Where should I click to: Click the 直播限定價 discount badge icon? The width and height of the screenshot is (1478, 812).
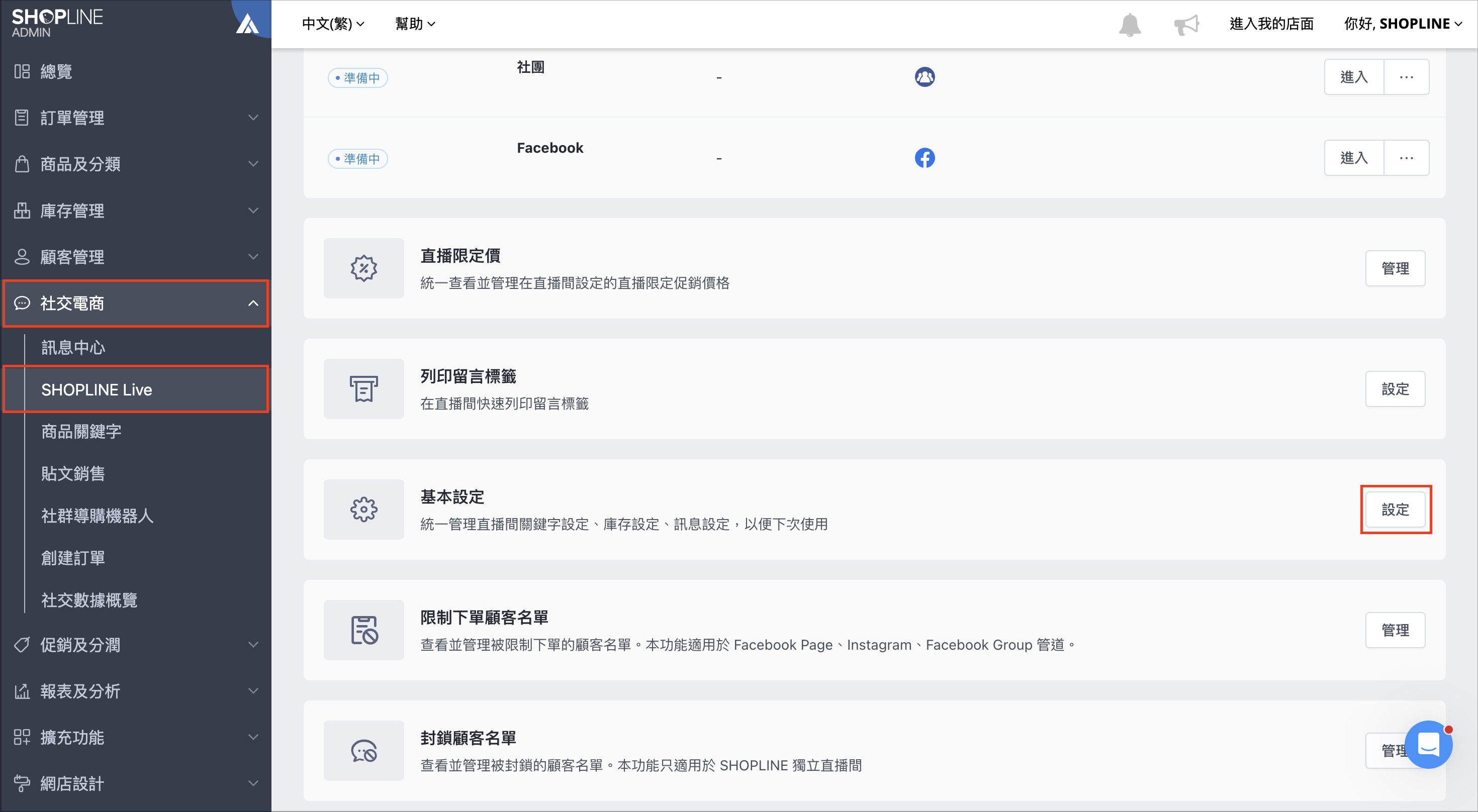click(x=364, y=268)
